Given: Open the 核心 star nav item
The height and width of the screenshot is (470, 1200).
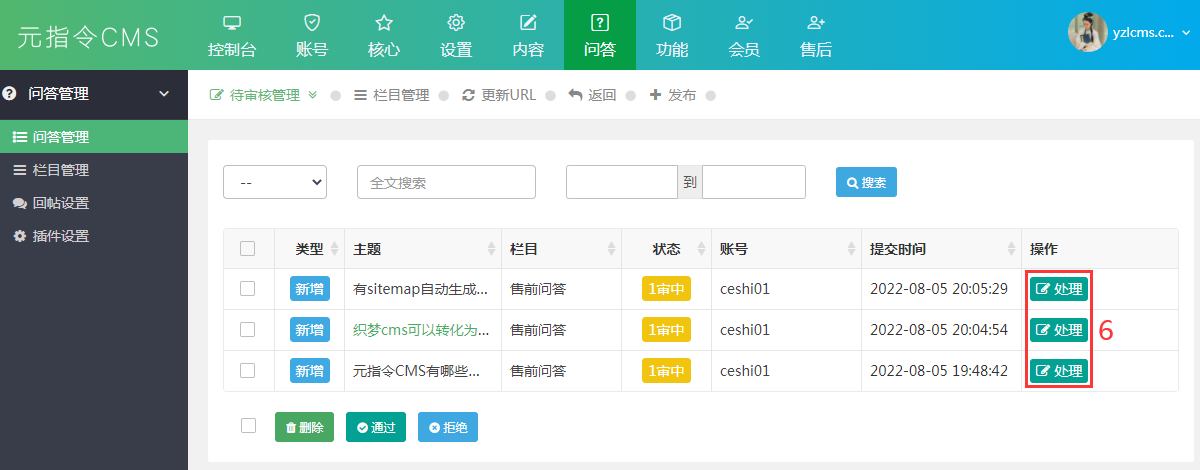Looking at the screenshot, I should (384, 35).
